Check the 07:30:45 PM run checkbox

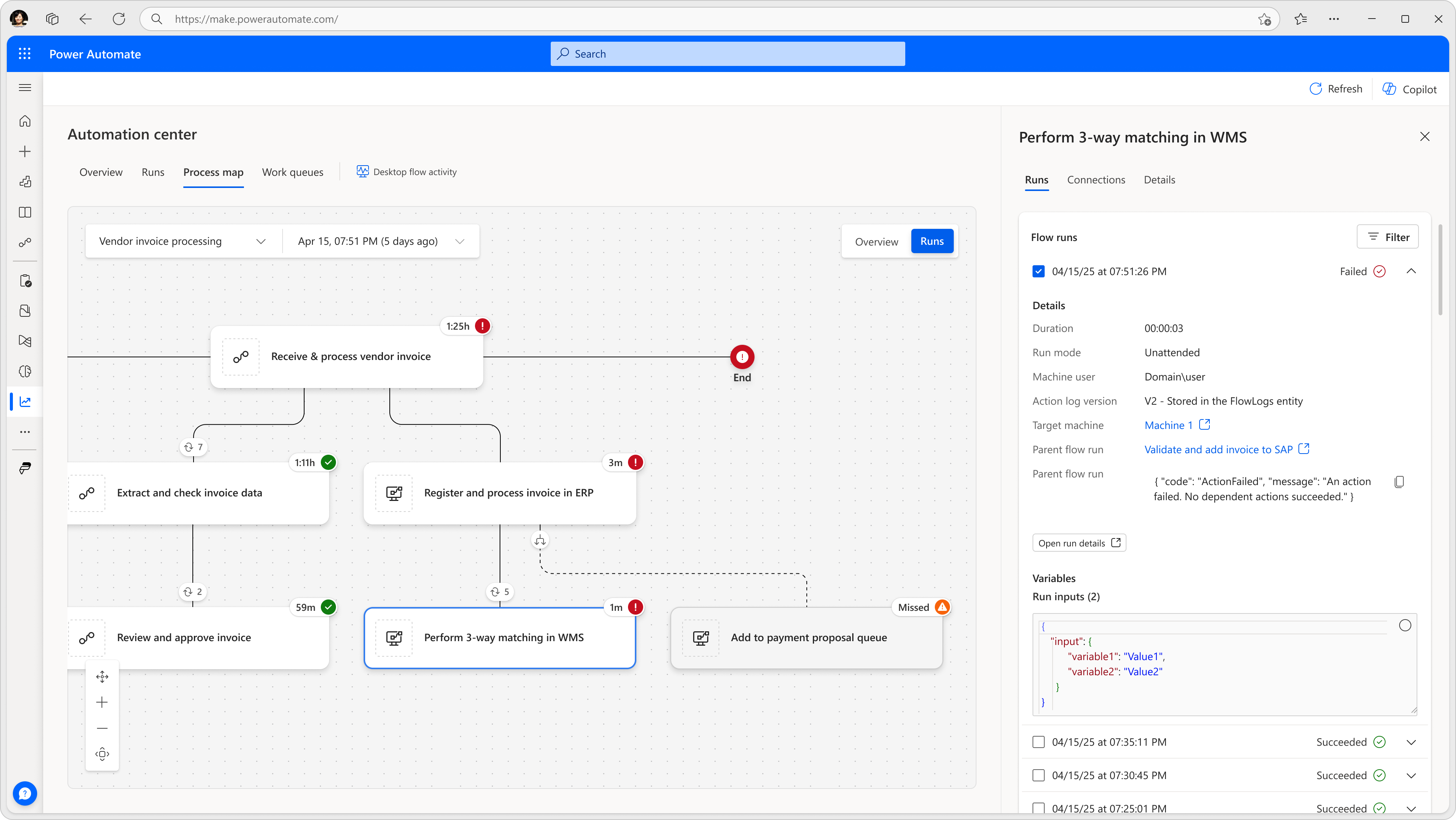[1038, 775]
